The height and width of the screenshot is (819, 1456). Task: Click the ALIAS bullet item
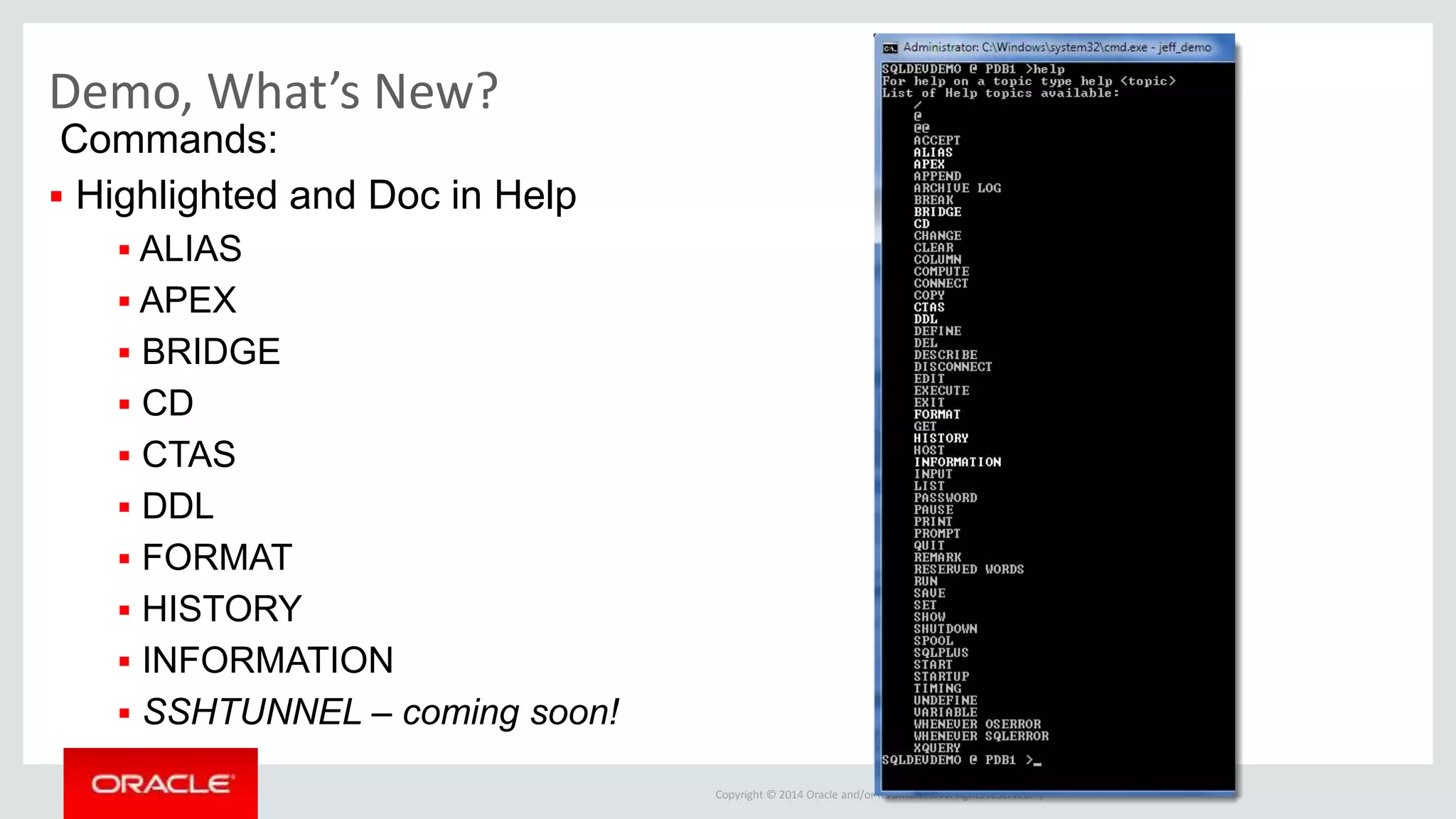[191, 249]
